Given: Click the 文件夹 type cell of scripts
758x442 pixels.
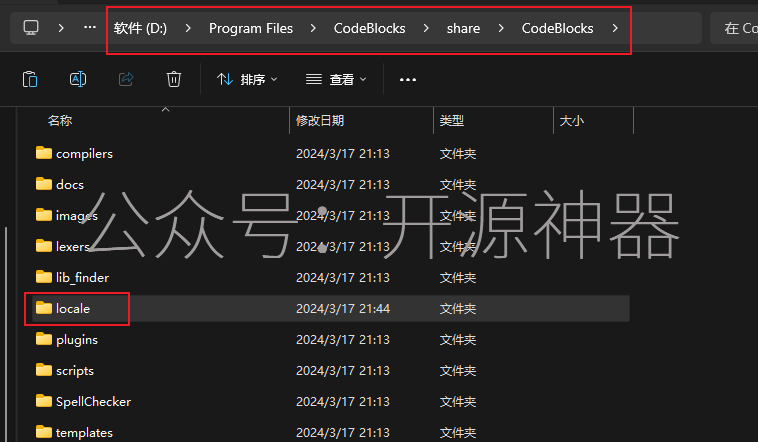Looking at the screenshot, I should [458, 370].
